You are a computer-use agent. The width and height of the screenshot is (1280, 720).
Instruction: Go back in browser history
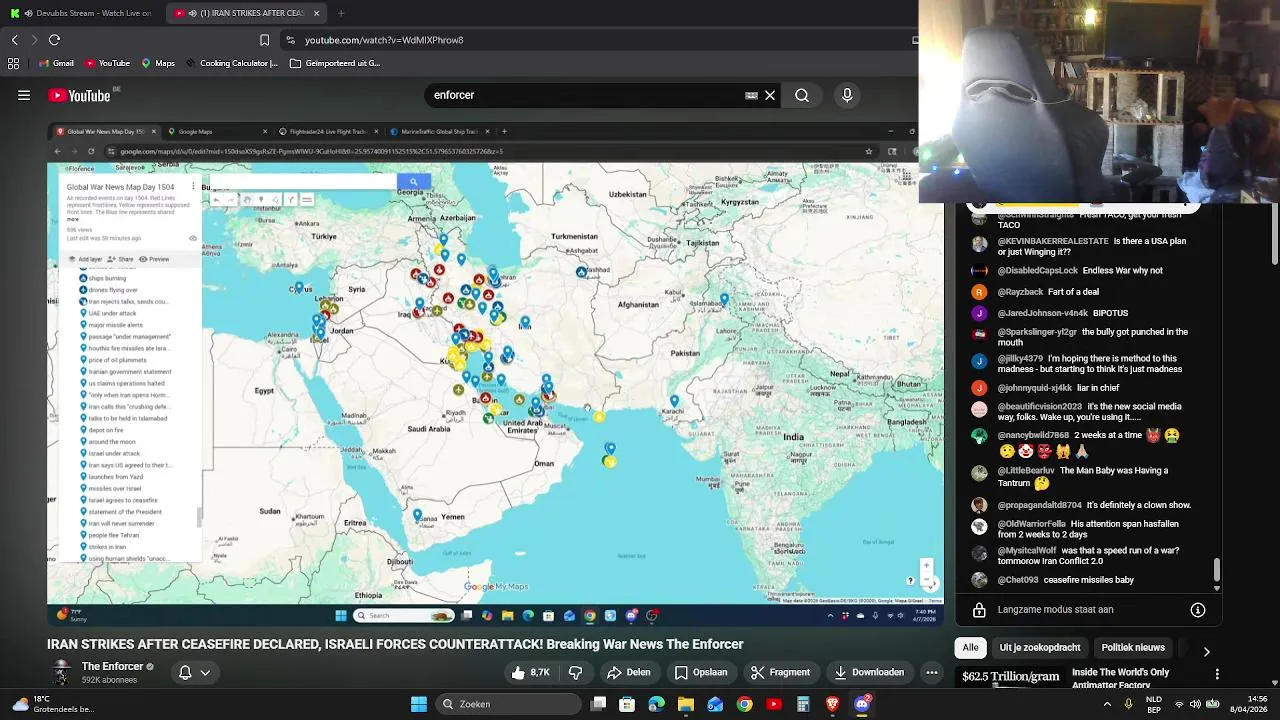[14, 40]
